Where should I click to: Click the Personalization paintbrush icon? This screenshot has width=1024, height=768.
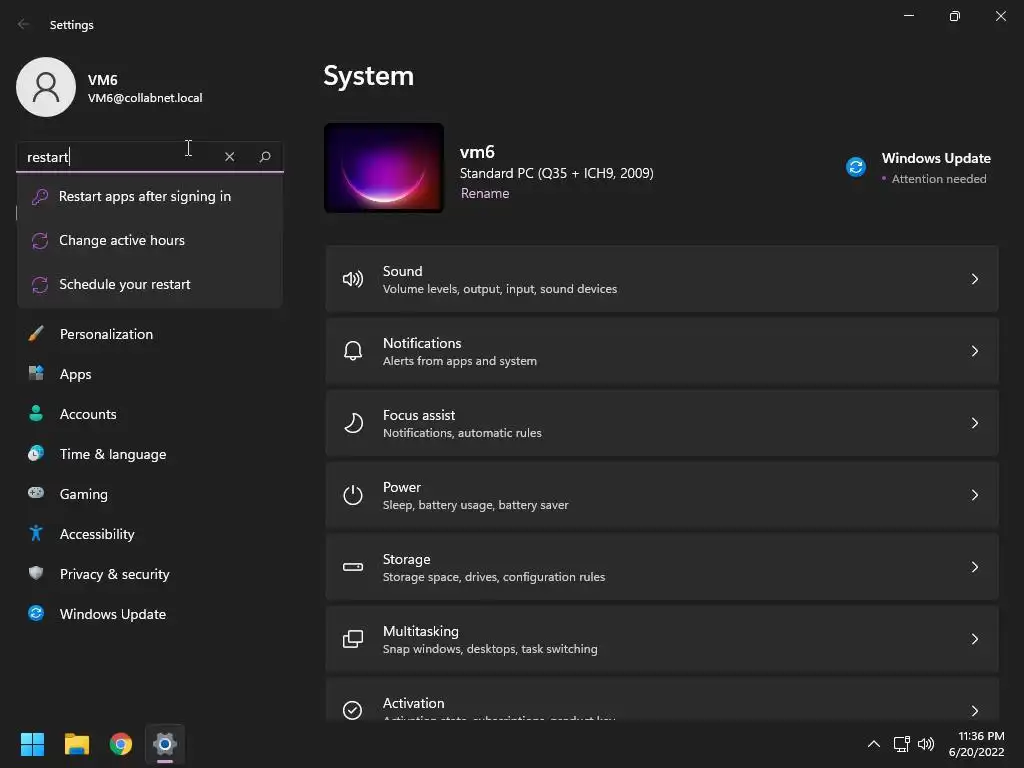[36, 334]
